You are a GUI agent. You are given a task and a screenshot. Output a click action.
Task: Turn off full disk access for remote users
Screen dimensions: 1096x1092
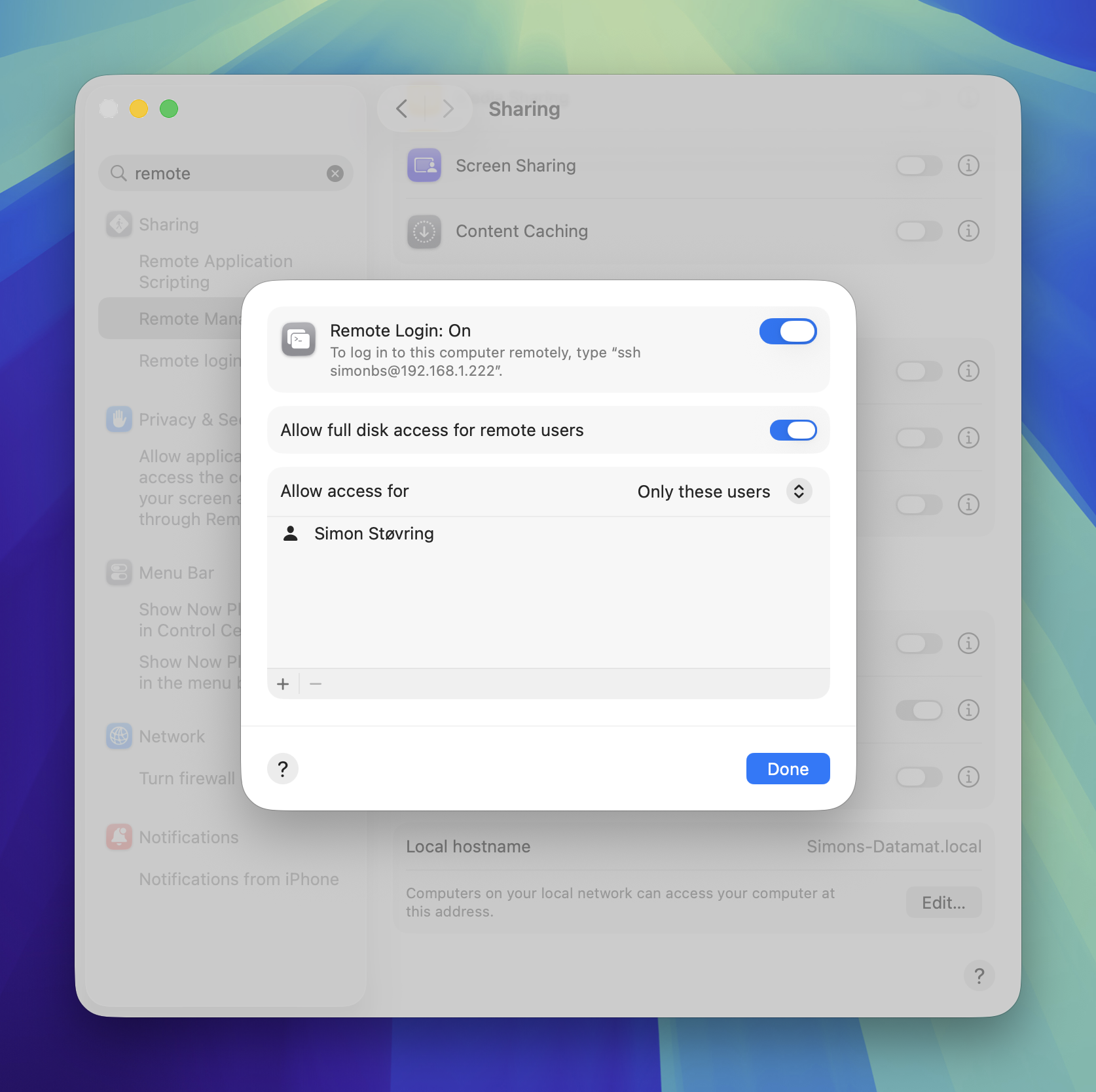tap(793, 430)
